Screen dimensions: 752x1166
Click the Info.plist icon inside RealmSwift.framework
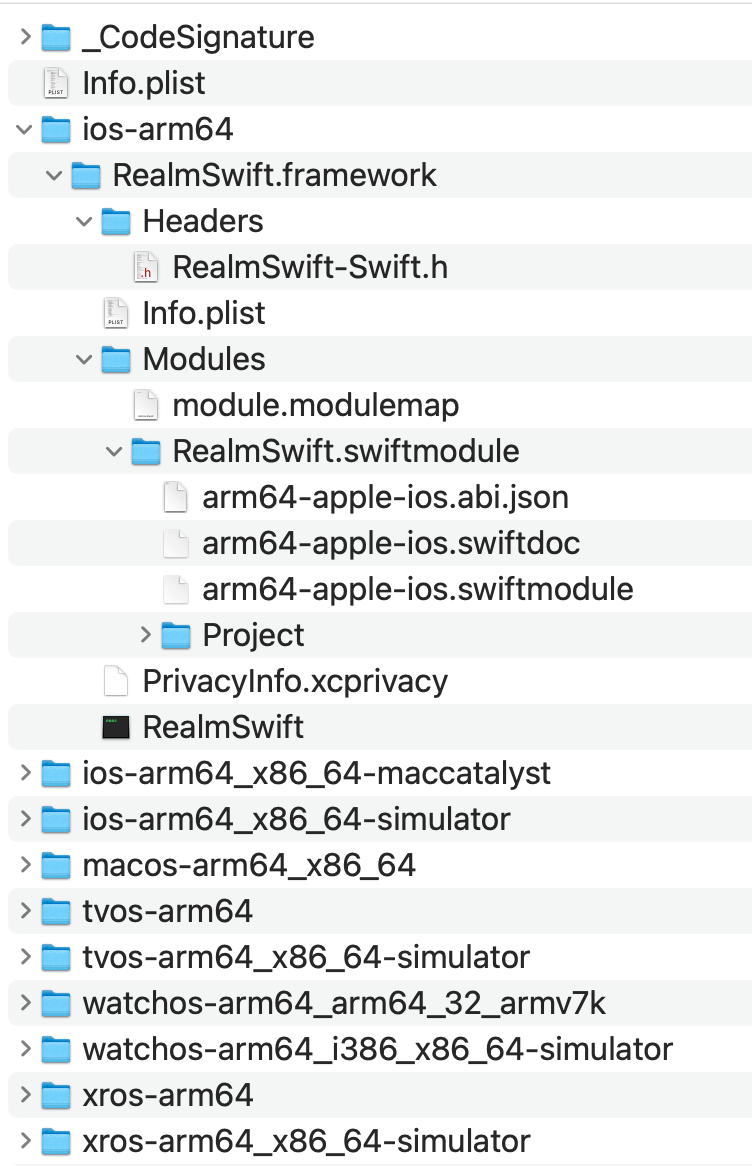(x=116, y=314)
